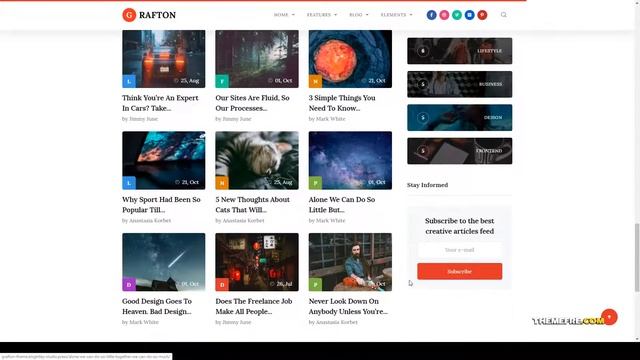Click the red Subscribe button
640x360 pixels.
coord(460,271)
